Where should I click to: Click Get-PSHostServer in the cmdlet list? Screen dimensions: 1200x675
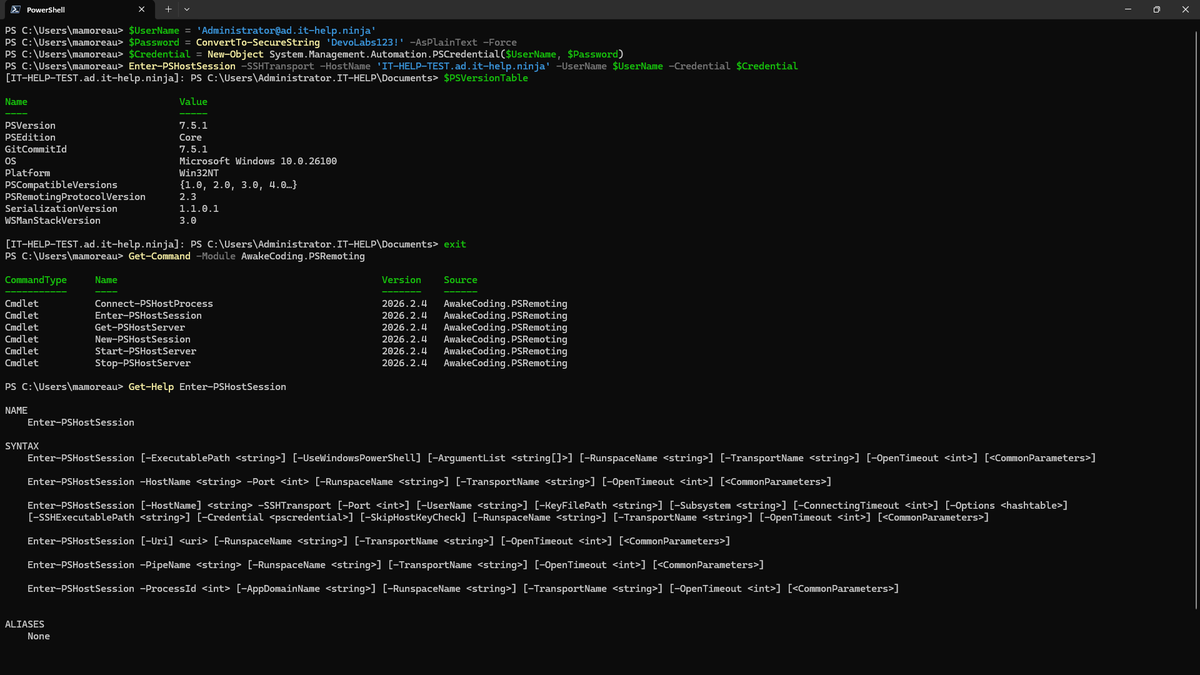[140, 328]
